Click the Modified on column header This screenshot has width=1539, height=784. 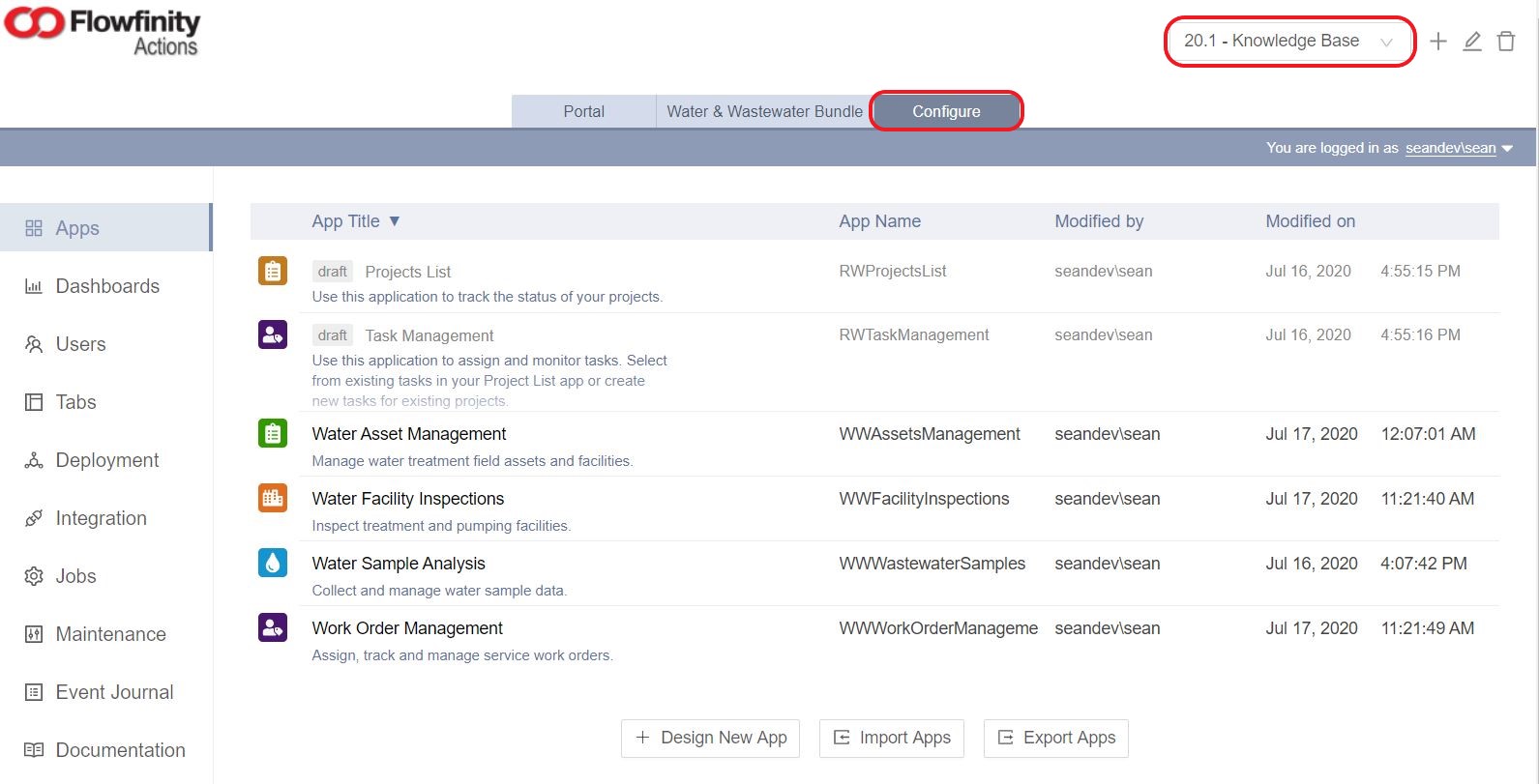(1310, 221)
